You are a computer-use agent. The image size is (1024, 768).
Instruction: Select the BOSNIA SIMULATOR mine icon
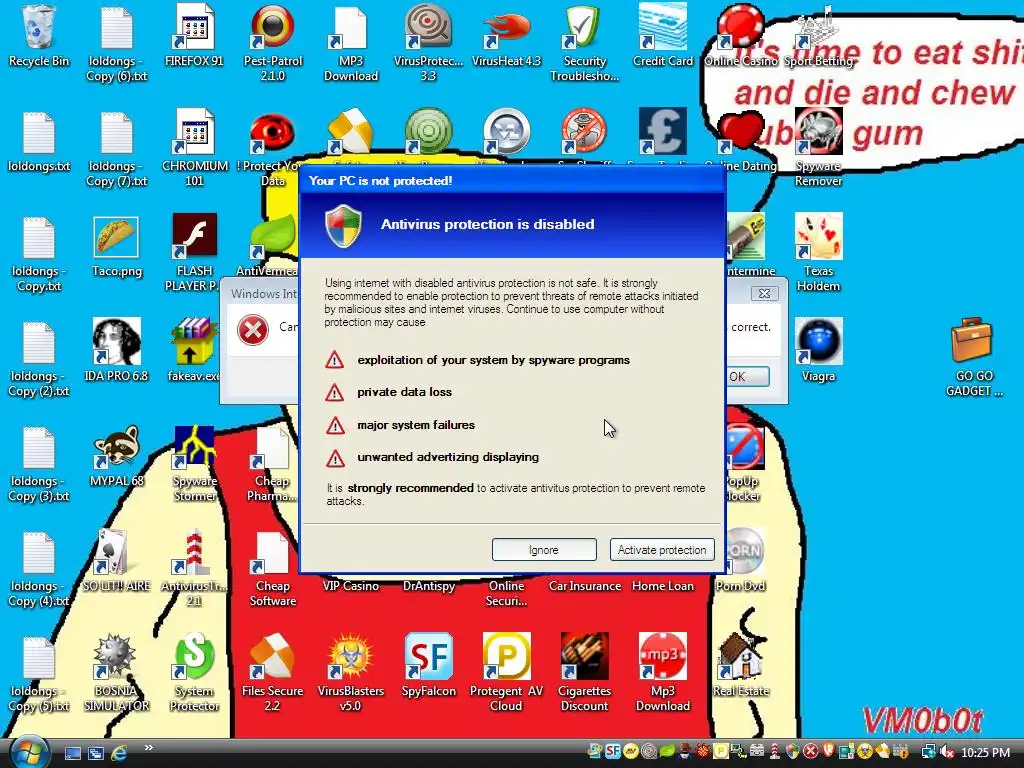[116, 673]
